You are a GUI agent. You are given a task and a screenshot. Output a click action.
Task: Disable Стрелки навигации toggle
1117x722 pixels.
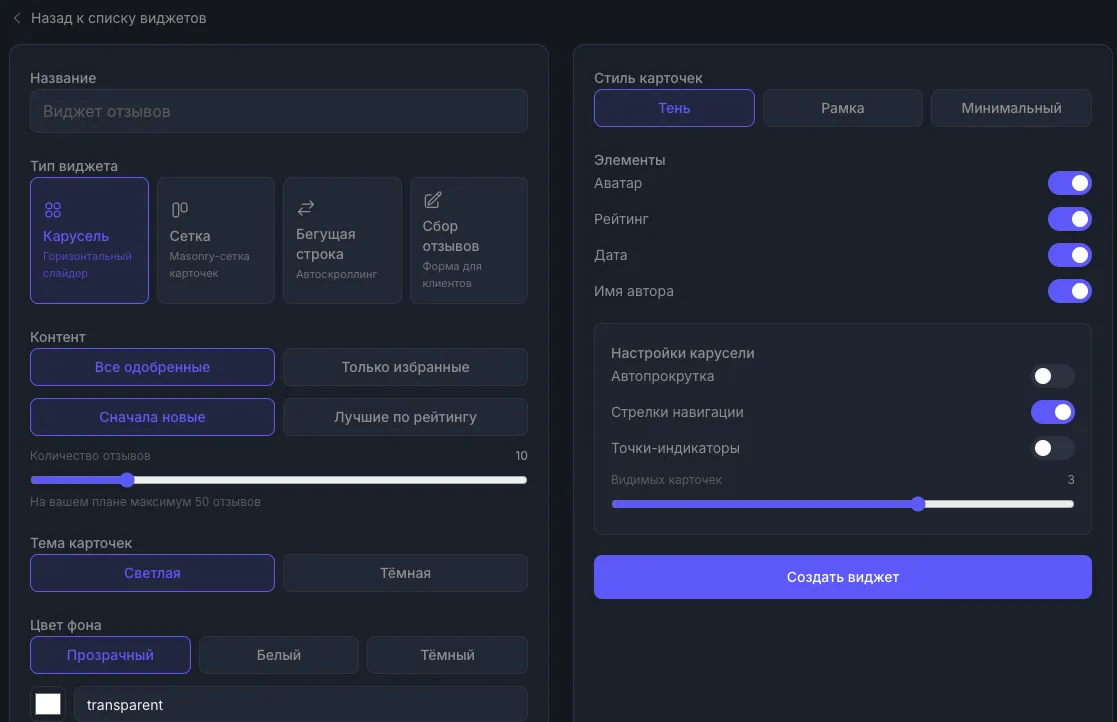[1052, 412]
